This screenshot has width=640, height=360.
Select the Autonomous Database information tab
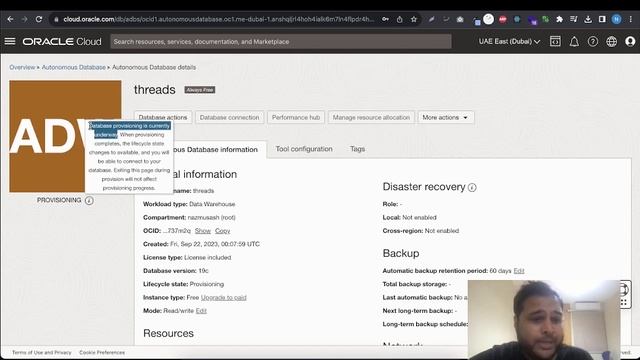(216, 150)
